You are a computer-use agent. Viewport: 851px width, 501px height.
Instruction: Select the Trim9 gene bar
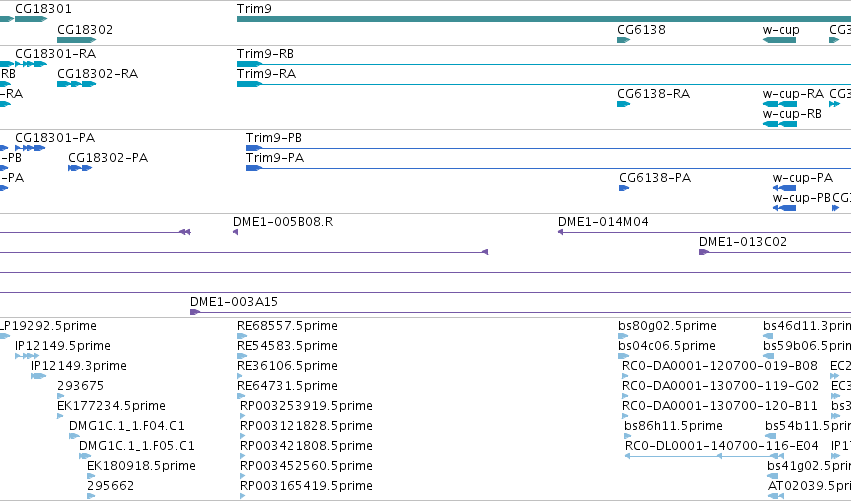[x=544, y=19]
